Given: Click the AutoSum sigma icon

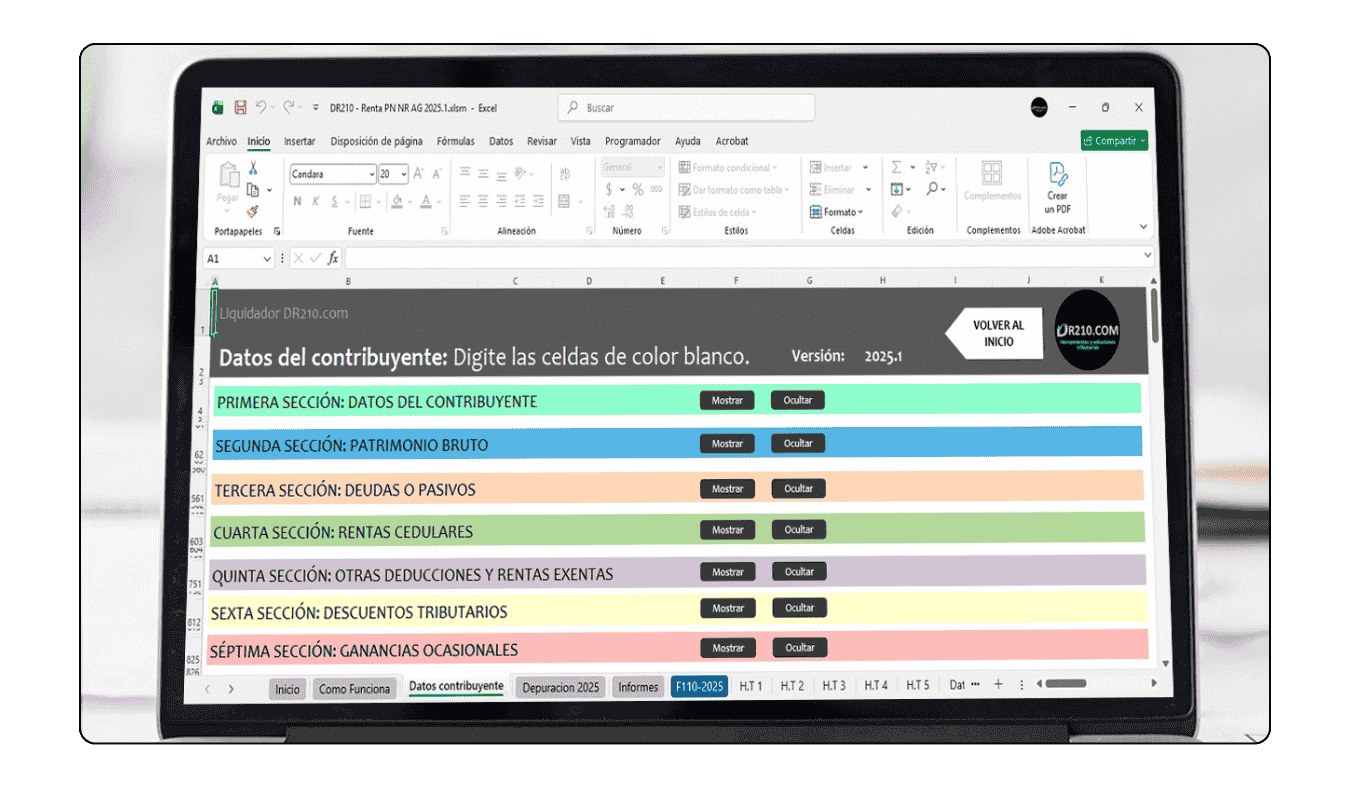Looking at the screenshot, I should pos(895,167).
